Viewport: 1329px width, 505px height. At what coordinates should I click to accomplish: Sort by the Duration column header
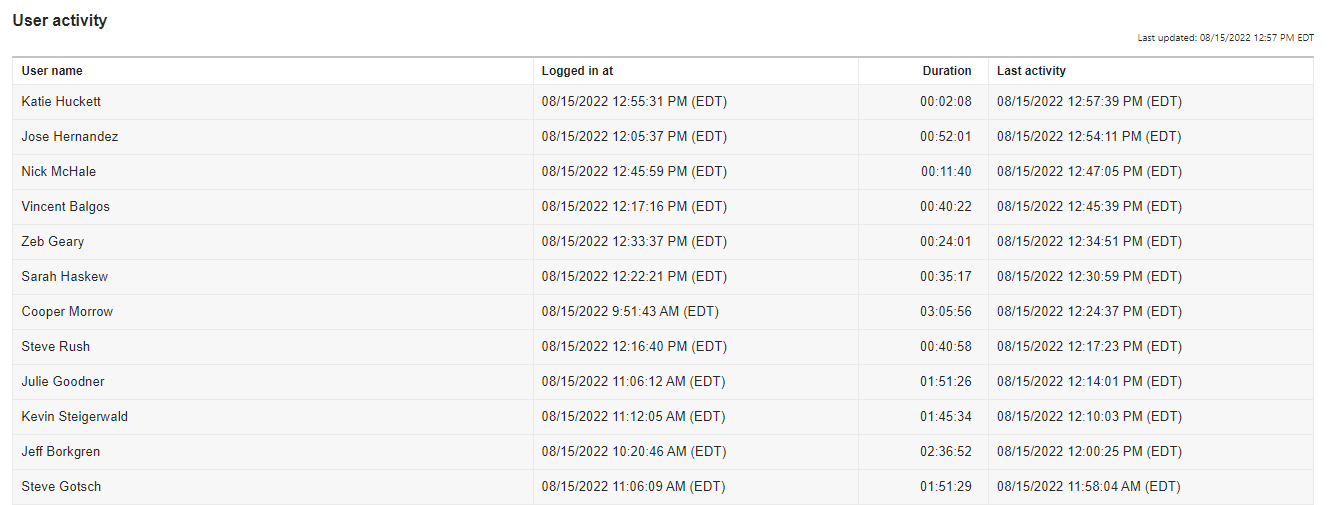946,71
